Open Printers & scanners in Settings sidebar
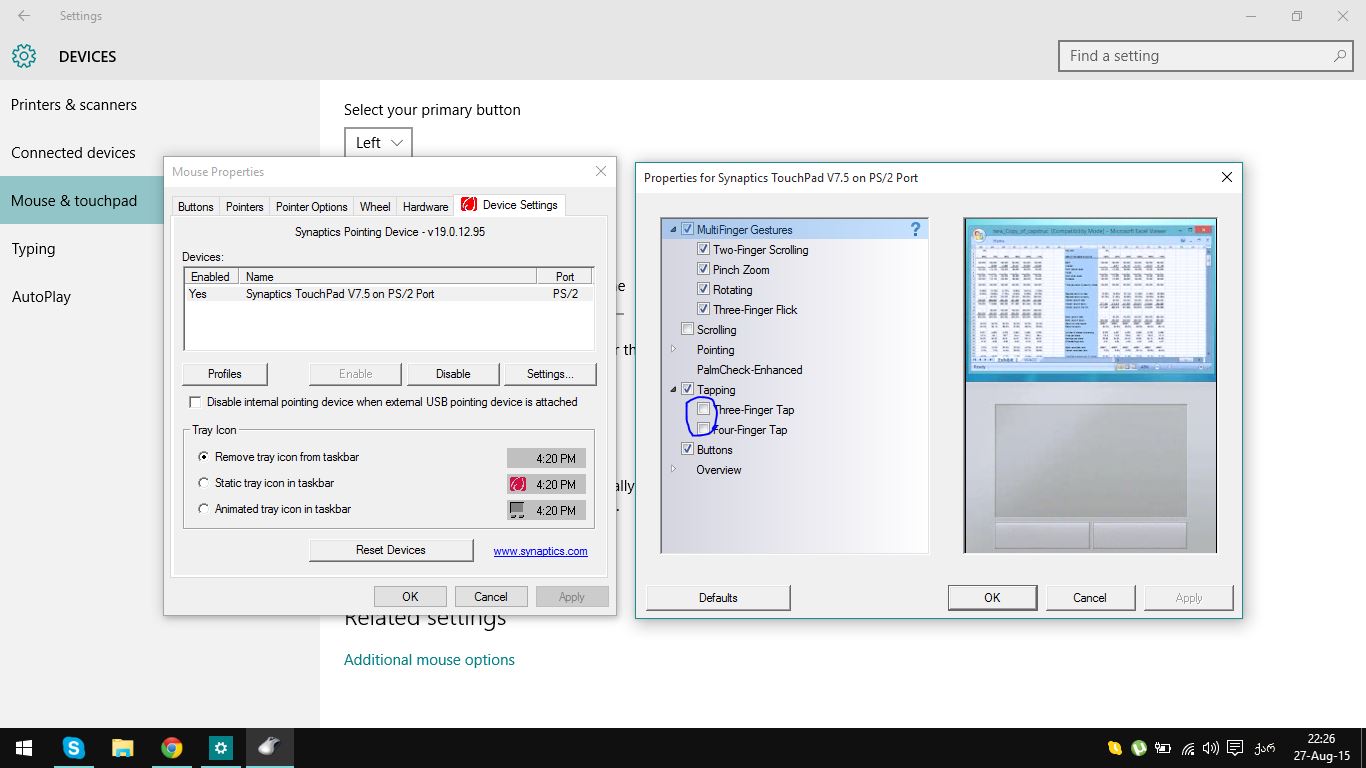 click(74, 105)
